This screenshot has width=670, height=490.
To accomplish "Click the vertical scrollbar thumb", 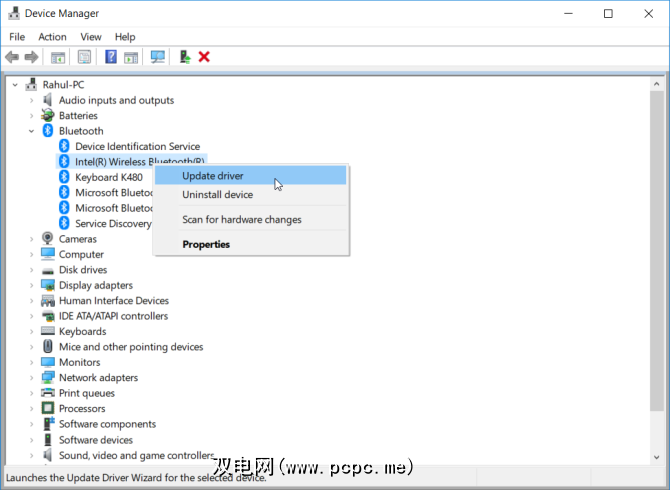I will pos(656,251).
